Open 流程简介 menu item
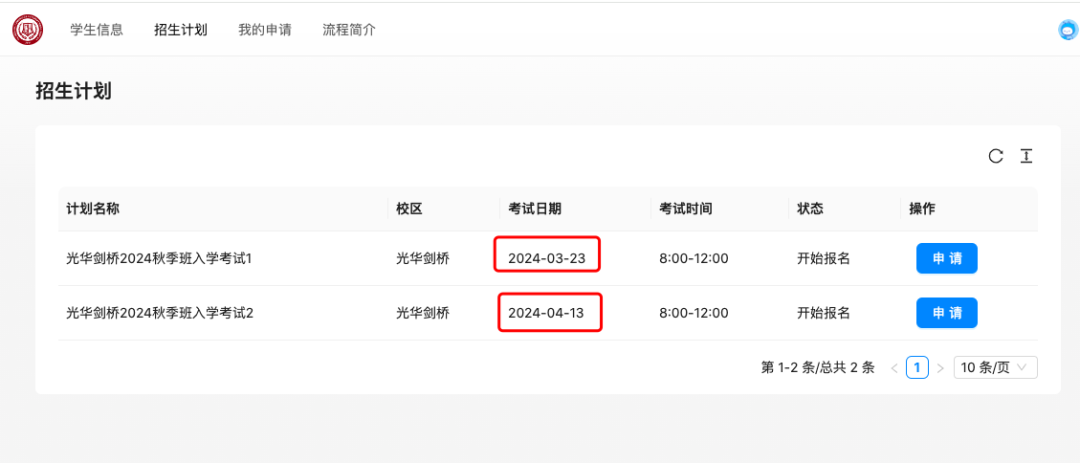The width and height of the screenshot is (1080, 463). [x=349, y=30]
